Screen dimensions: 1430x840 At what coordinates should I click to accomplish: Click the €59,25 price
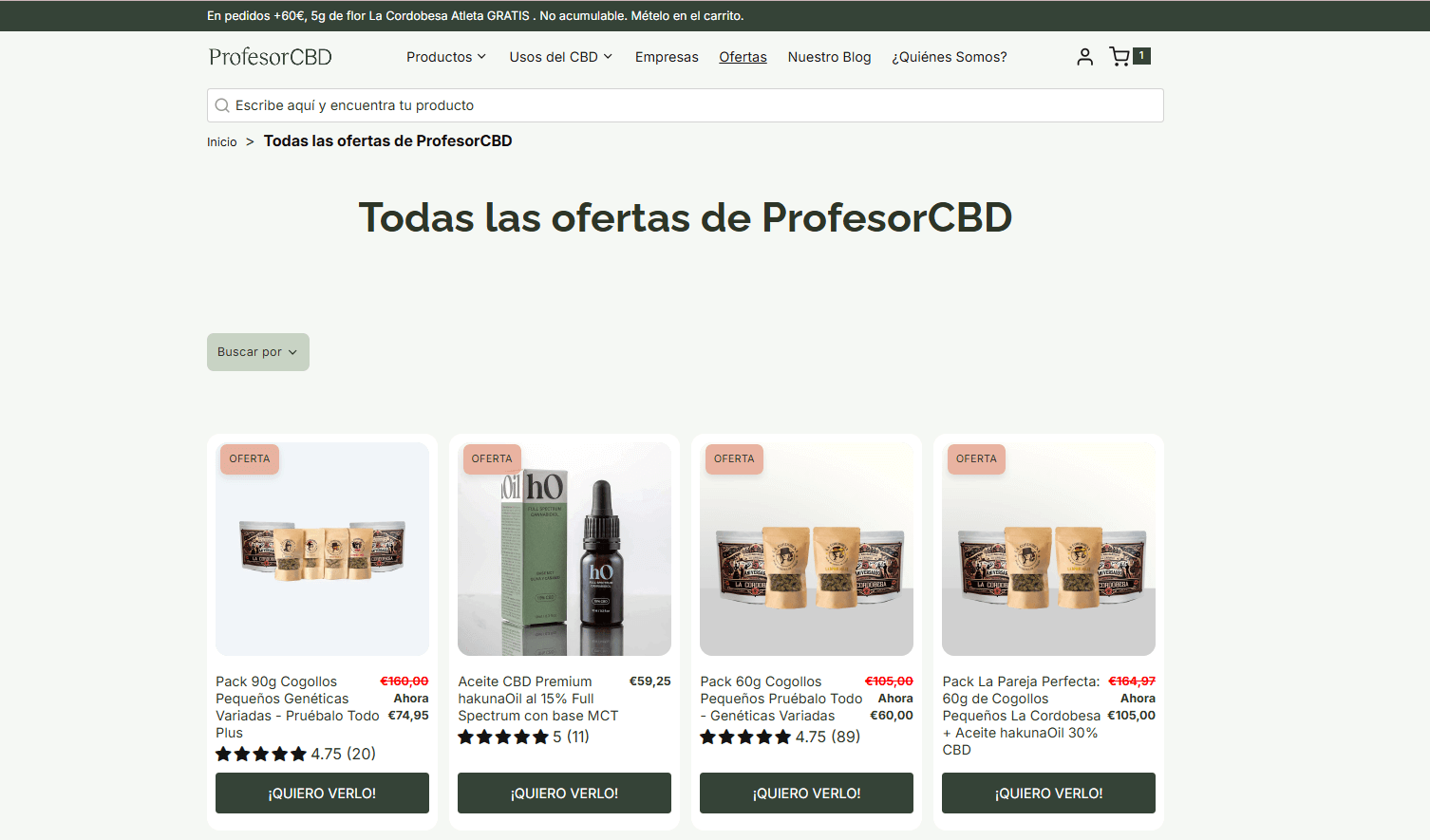(x=650, y=681)
